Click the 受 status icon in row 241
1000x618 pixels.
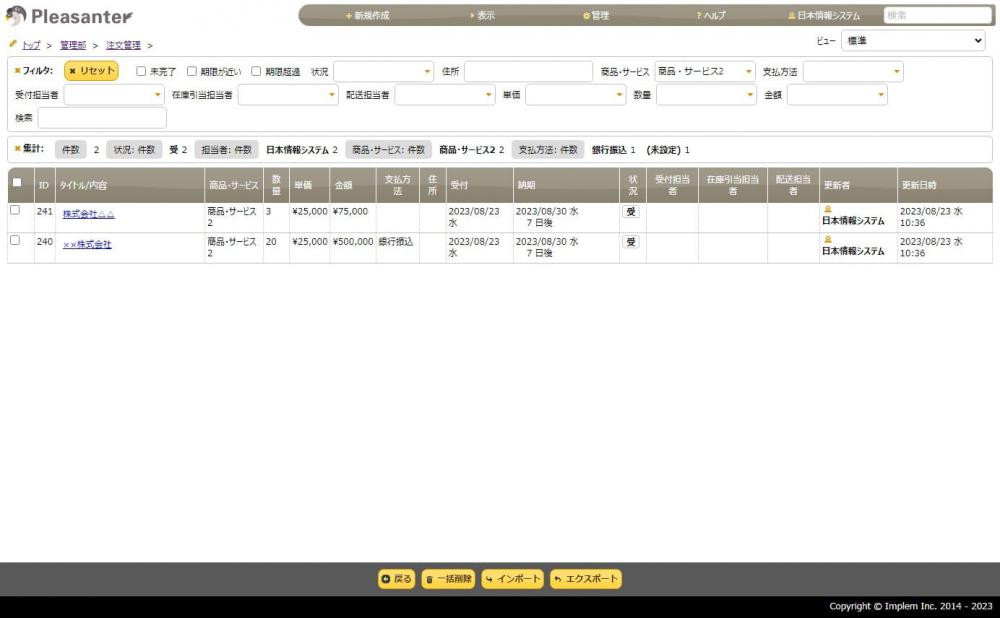631,212
